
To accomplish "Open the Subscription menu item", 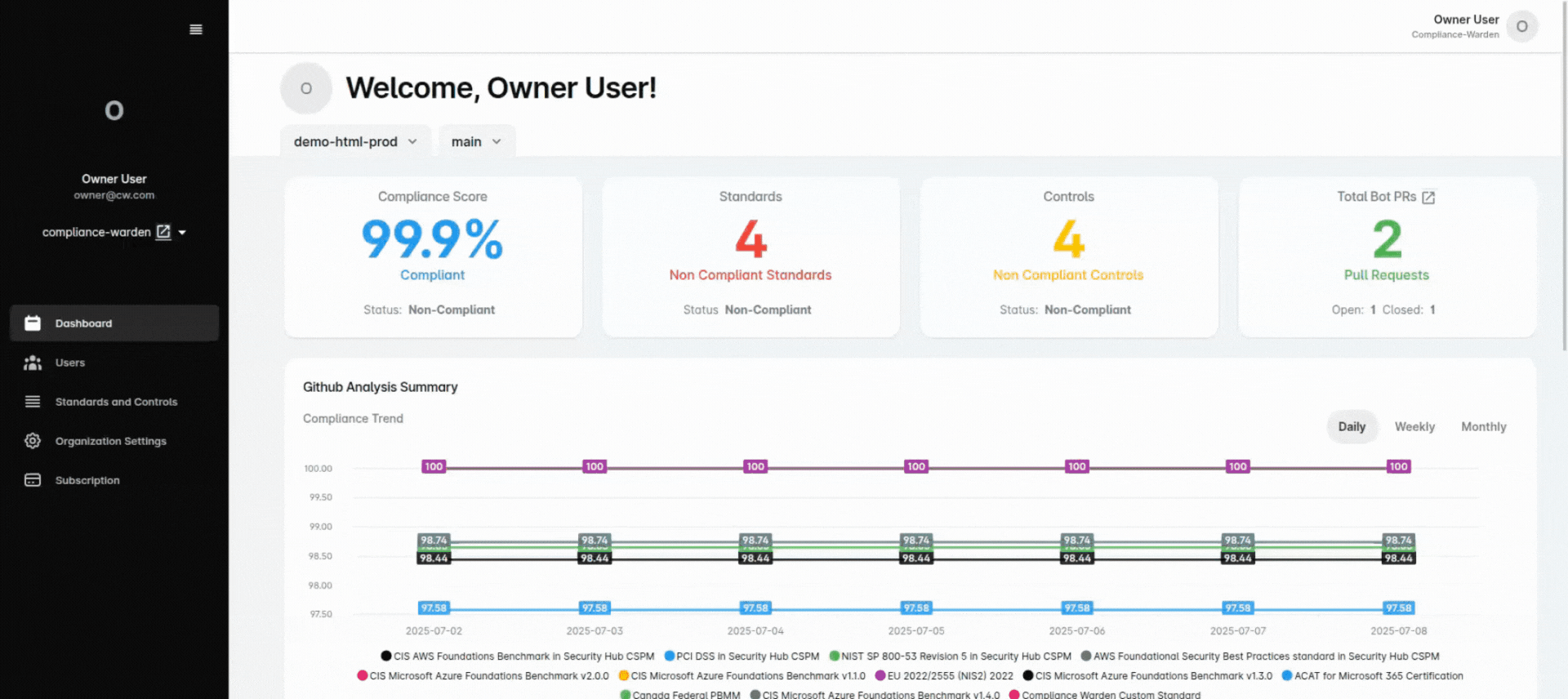I will (114, 480).
